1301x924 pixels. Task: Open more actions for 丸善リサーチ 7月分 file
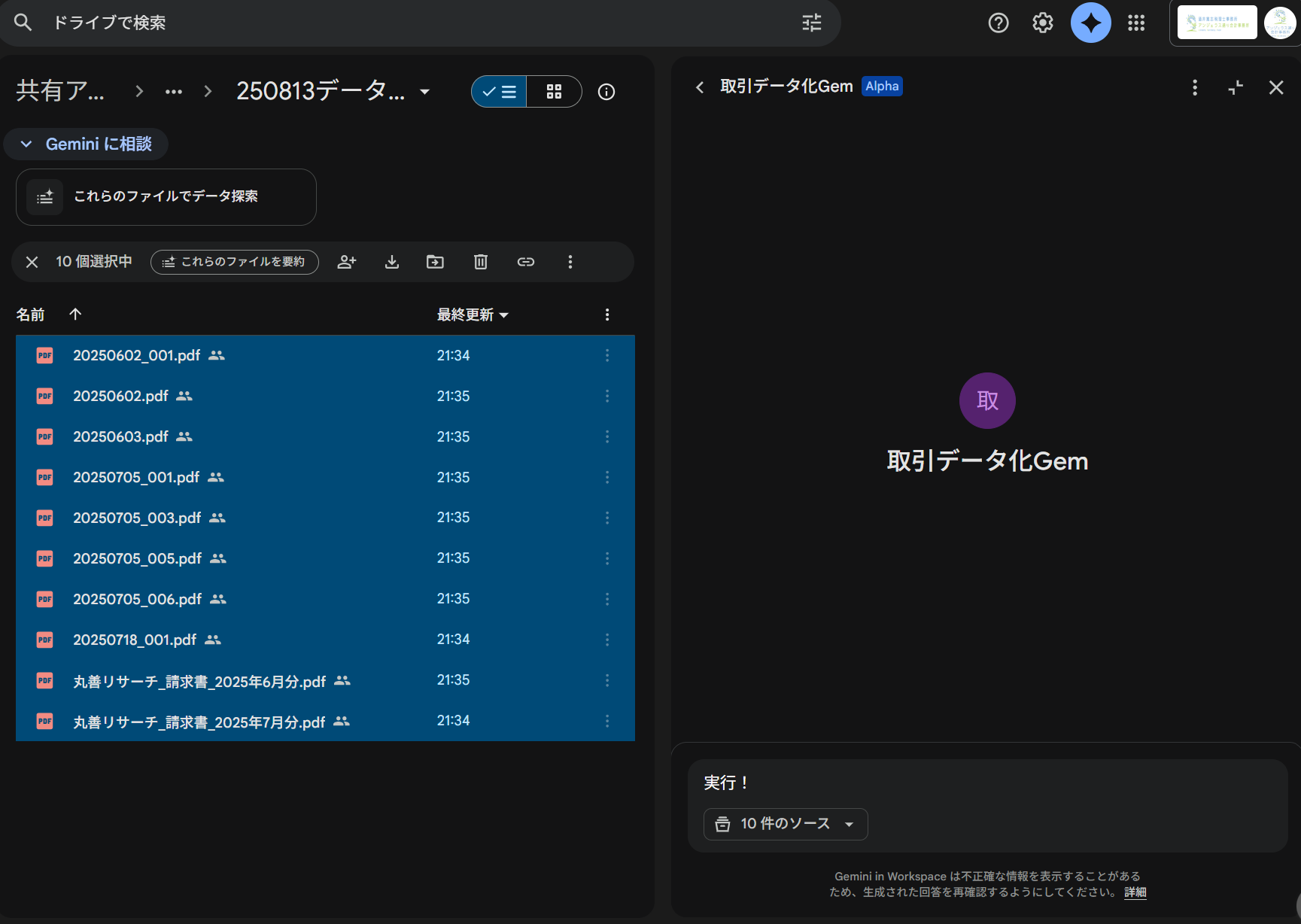(607, 721)
